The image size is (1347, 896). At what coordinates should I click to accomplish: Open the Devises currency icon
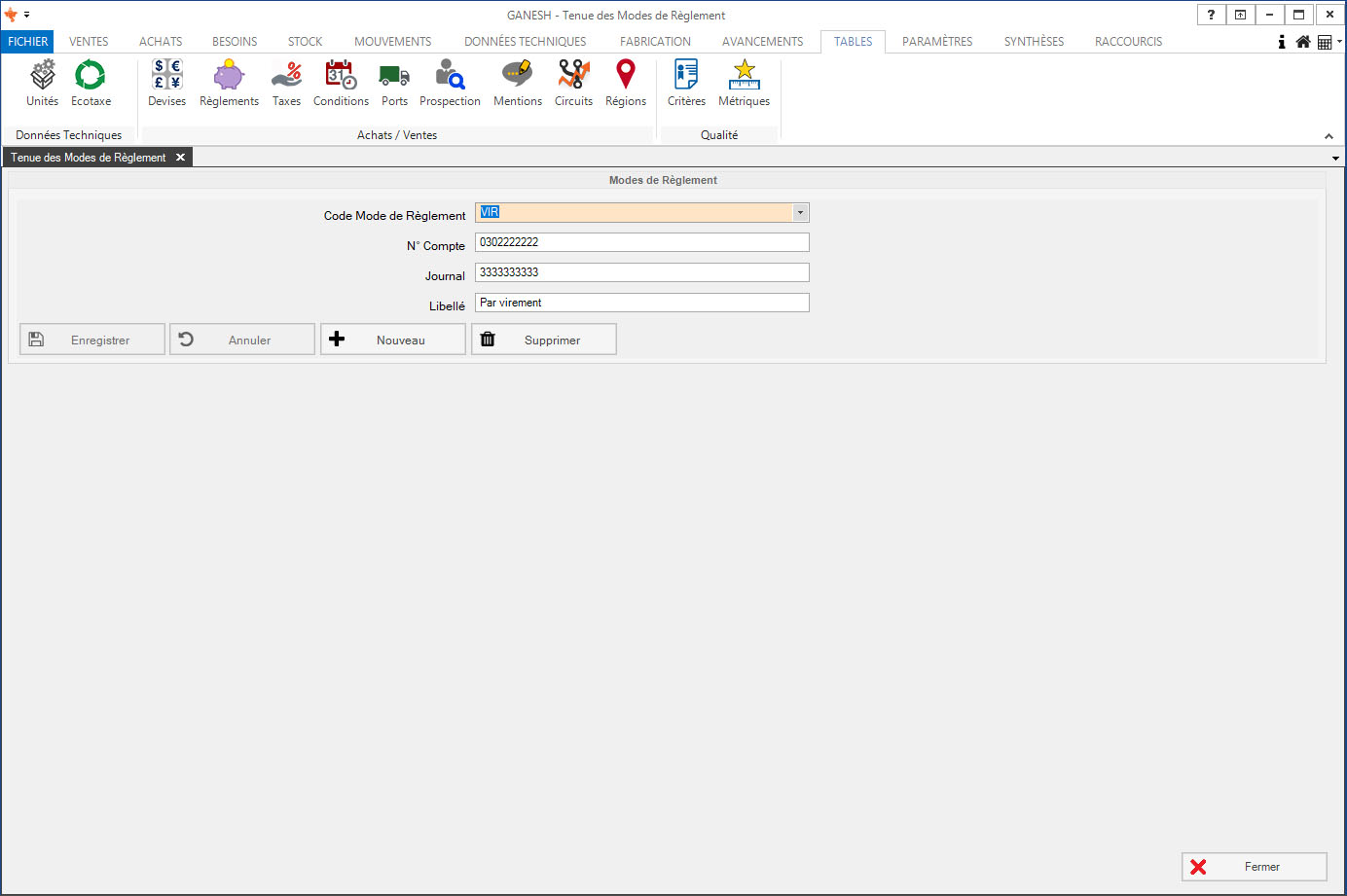pos(166,76)
